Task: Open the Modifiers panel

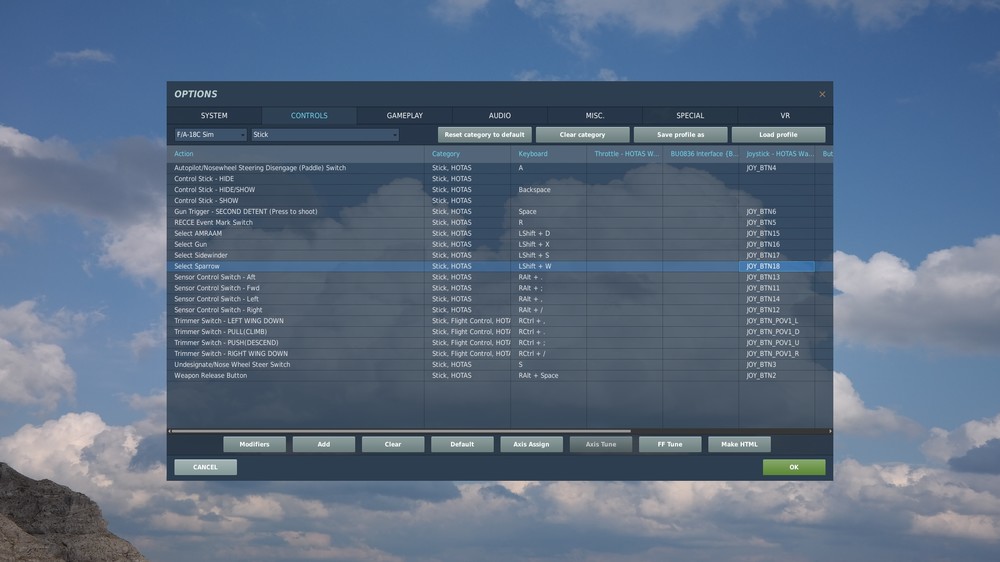Action: point(254,444)
